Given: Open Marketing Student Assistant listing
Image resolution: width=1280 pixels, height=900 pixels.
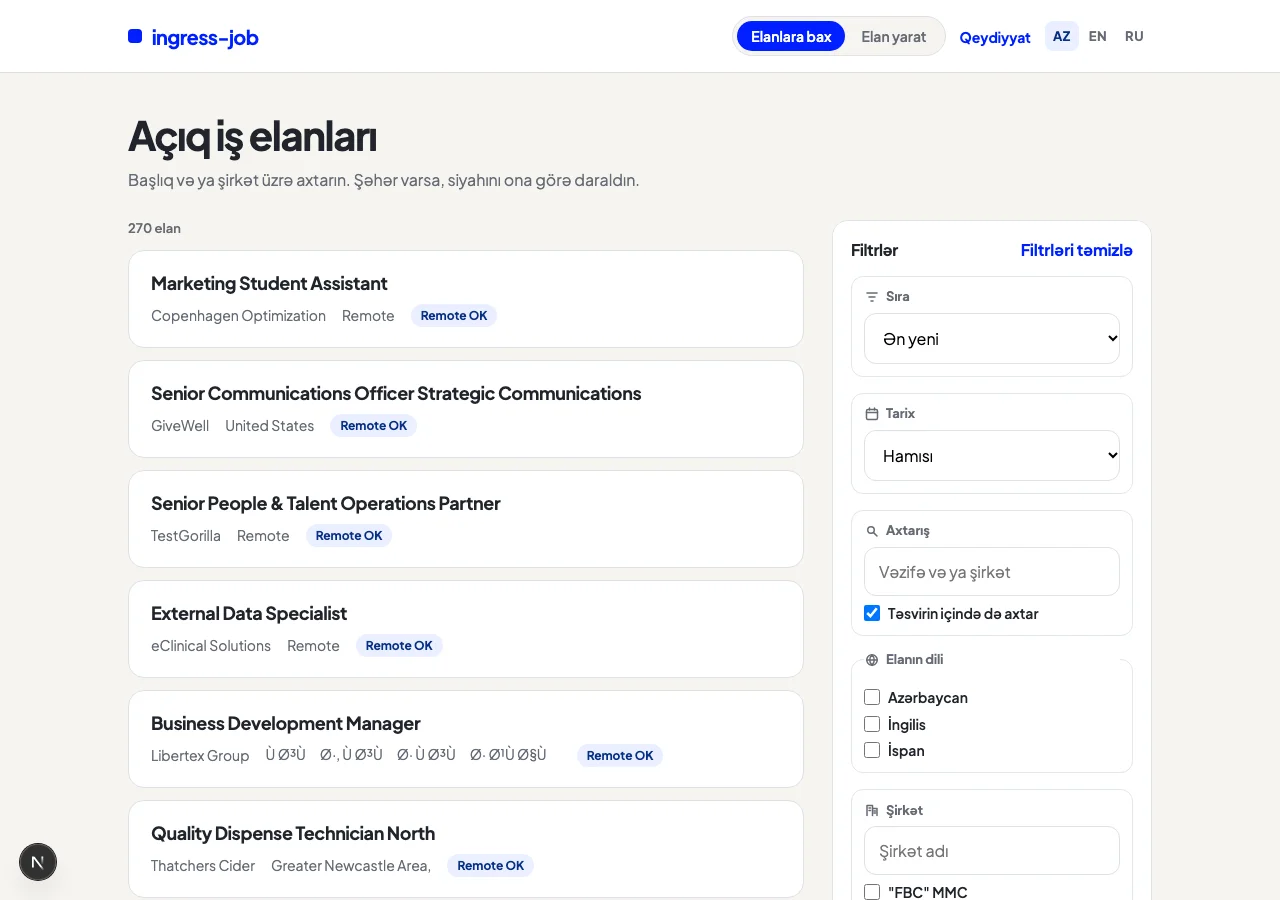Looking at the screenshot, I should point(466,299).
